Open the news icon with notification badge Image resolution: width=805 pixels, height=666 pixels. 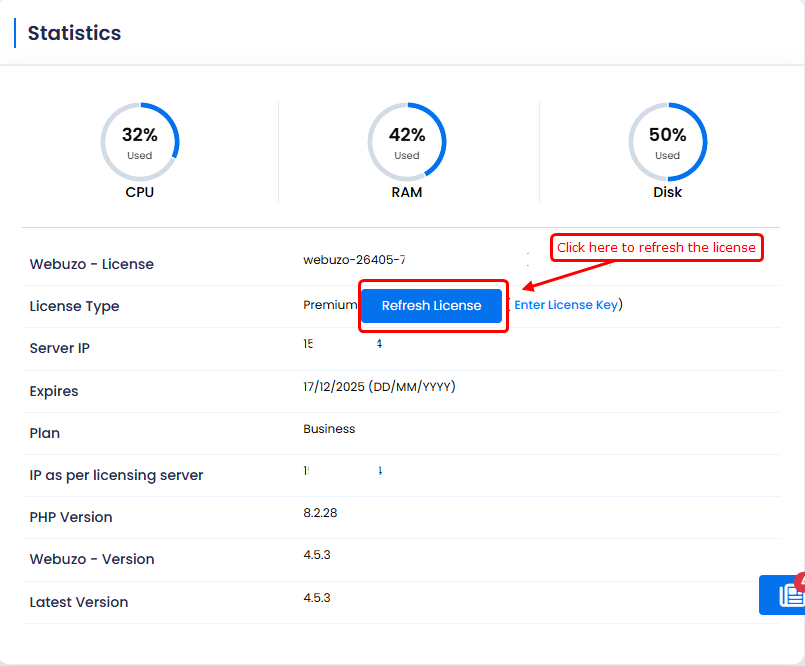(x=783, y=595)
